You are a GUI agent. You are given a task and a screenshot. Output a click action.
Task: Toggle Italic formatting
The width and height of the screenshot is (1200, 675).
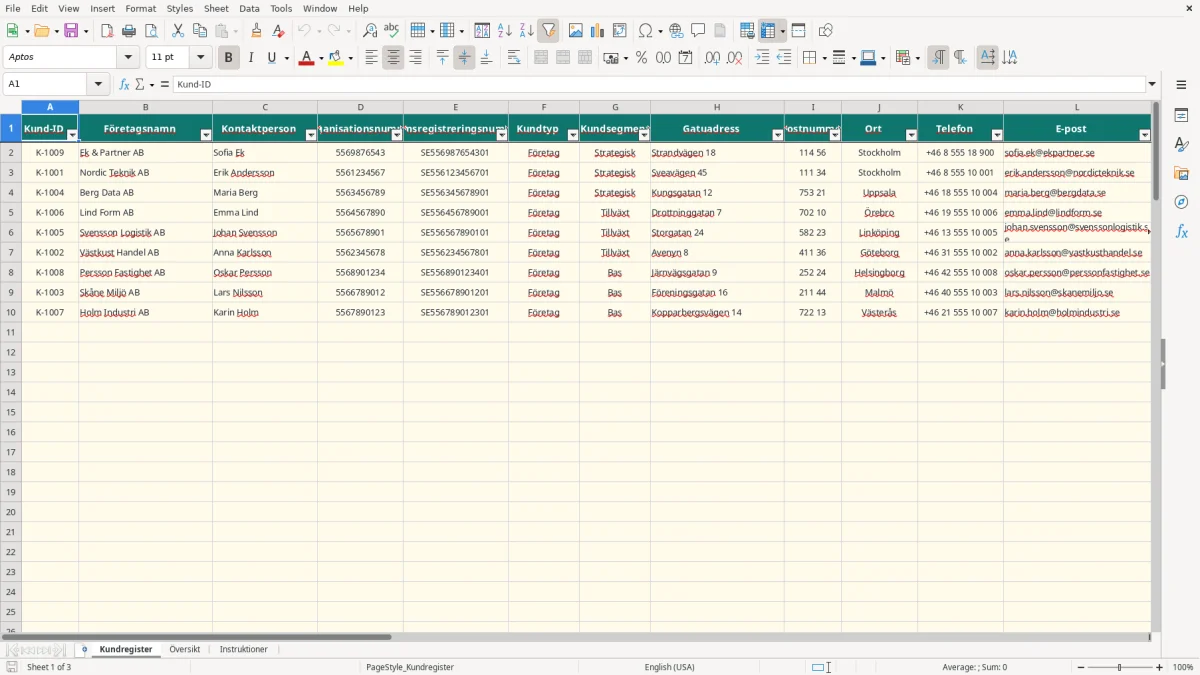tap(250, 58)
